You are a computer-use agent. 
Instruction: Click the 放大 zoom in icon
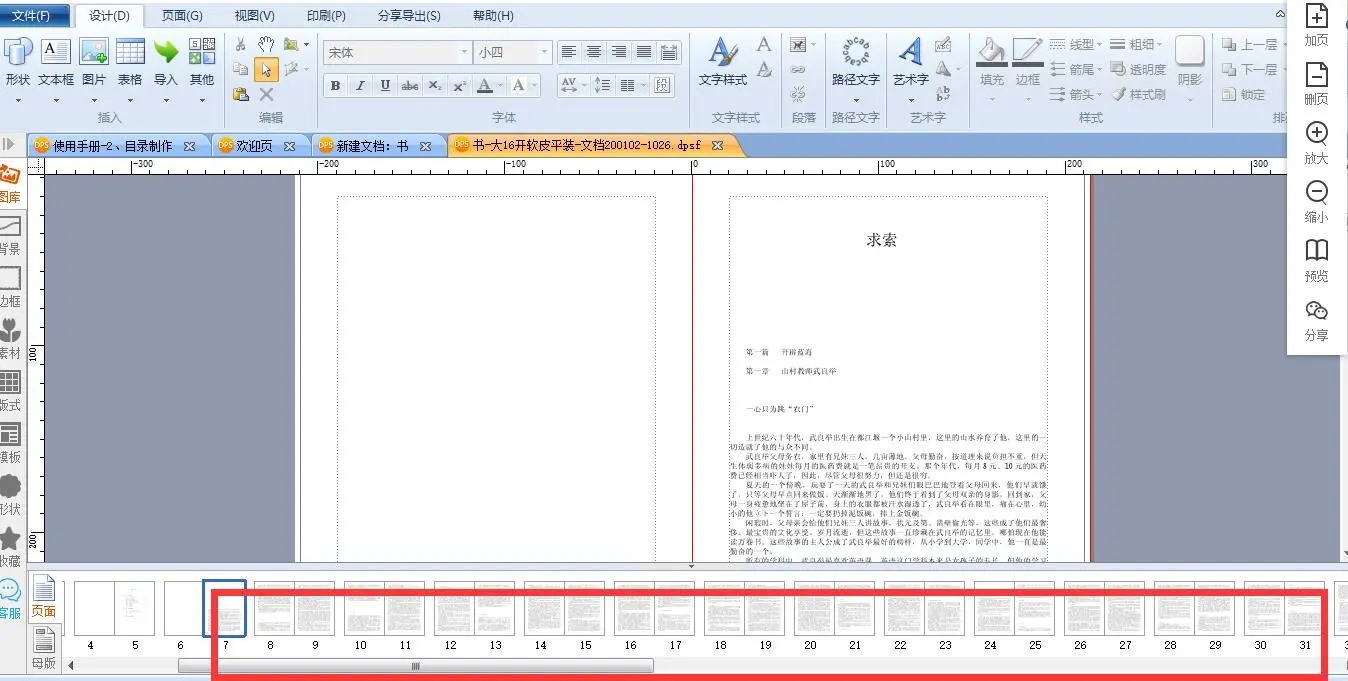pos(1317,134)
